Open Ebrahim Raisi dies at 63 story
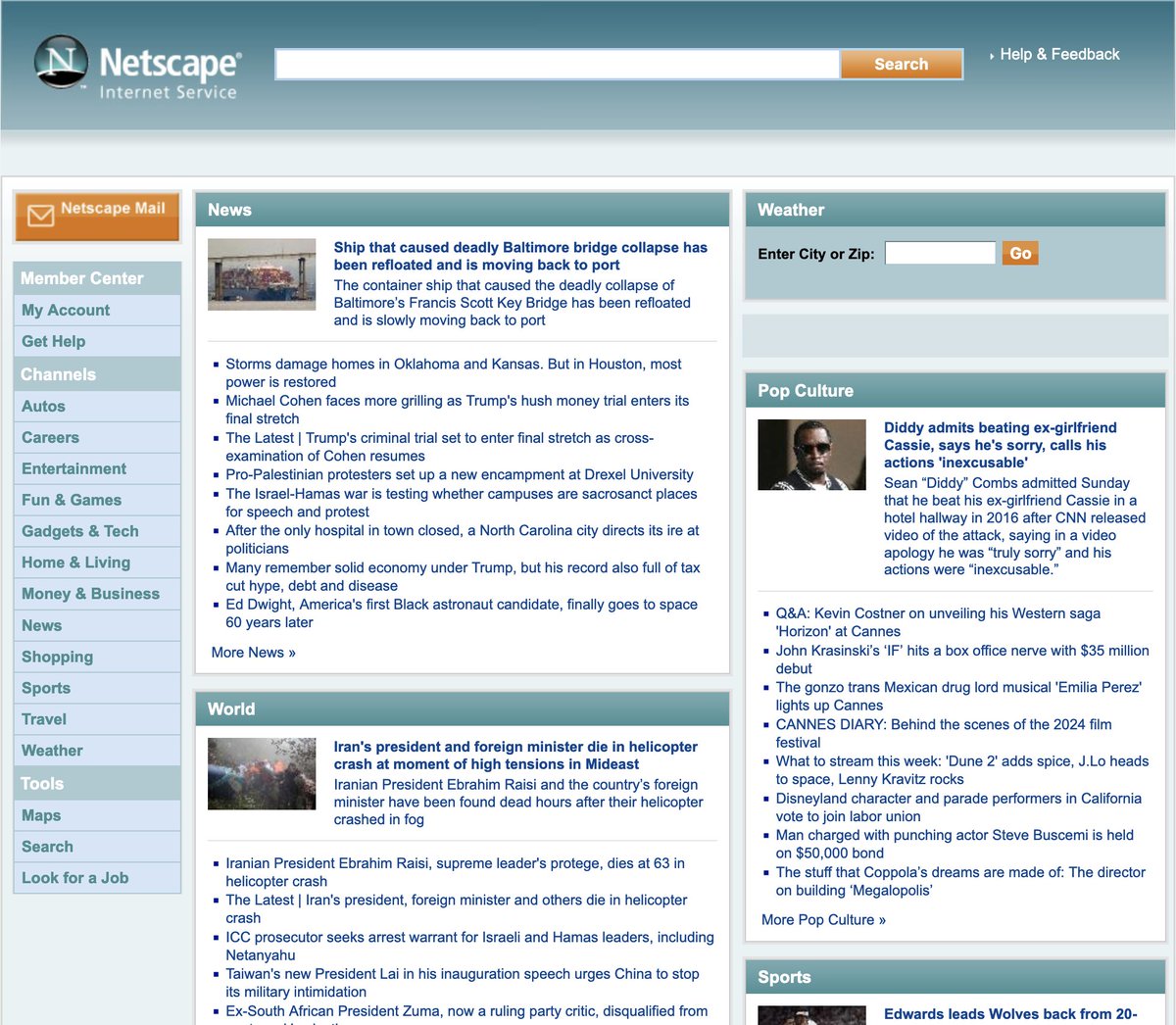 456,872
